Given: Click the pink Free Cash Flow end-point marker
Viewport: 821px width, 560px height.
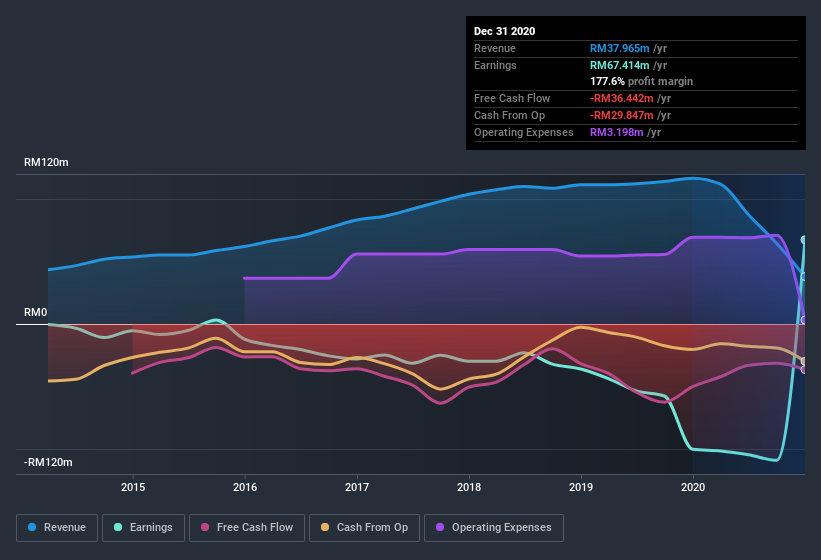Looking at the screenshot, I should (804, 369).
